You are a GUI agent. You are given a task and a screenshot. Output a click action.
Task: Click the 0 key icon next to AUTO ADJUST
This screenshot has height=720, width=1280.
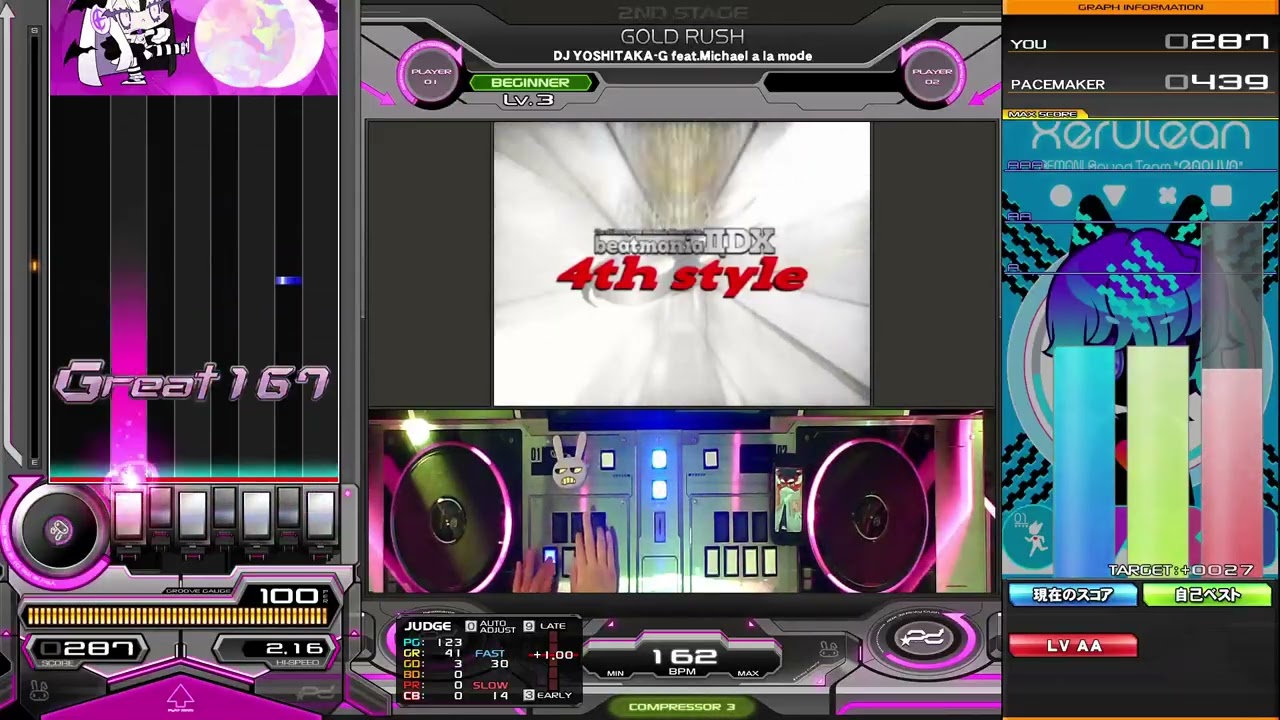pyautogui.click(x=471, y=626)
